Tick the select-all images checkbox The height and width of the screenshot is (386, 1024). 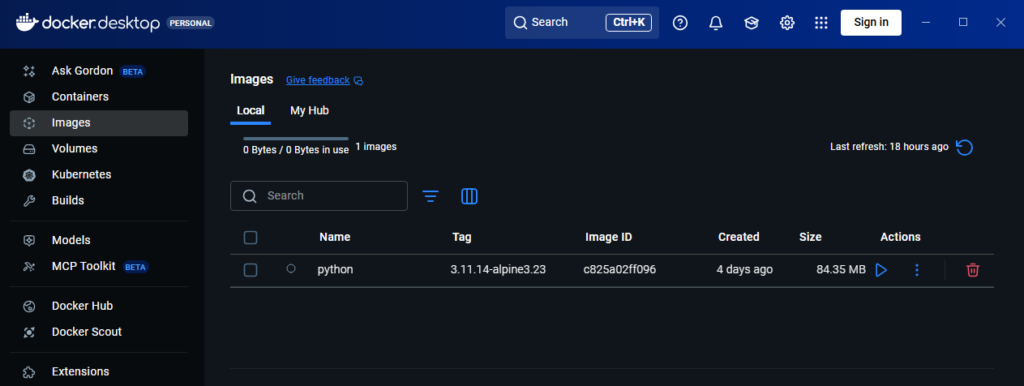251,238
